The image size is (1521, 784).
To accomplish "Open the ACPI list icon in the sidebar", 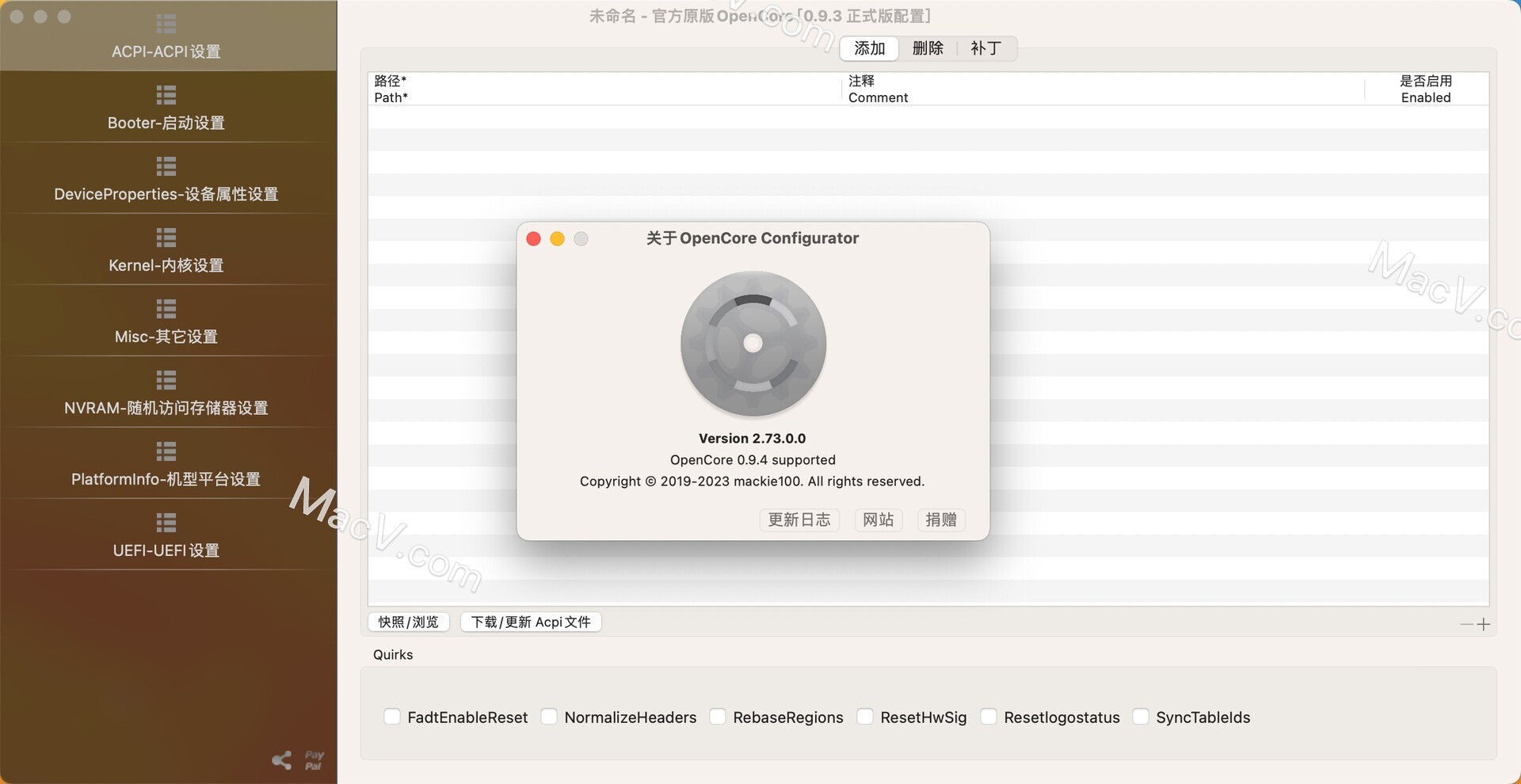I will point(166,24).
